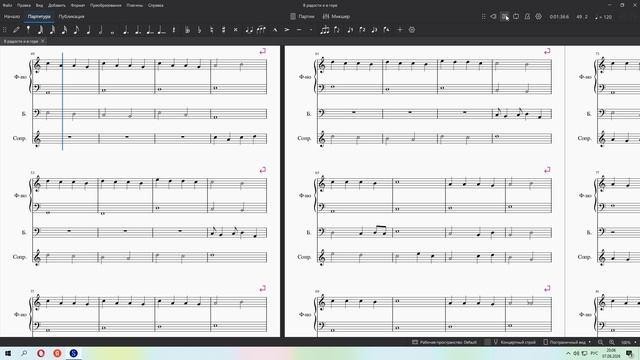Open the Вид menu

coord(39,5)
